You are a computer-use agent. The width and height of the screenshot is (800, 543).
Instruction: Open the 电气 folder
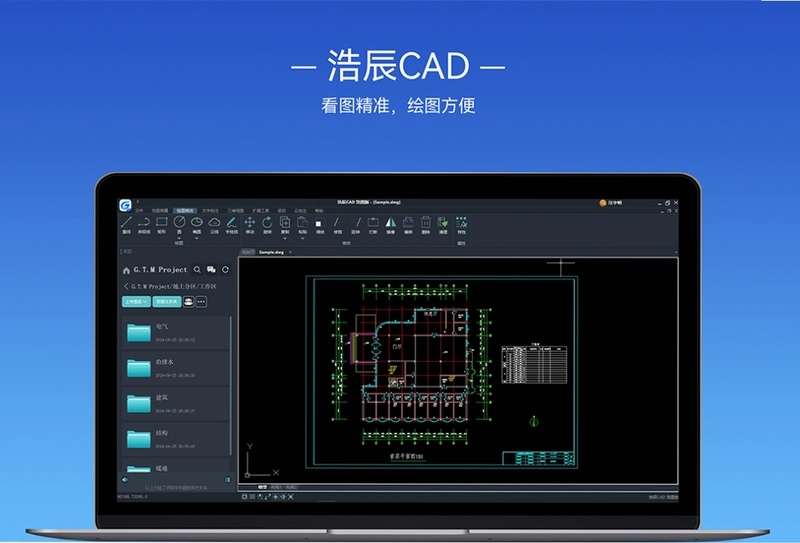pos(176,333)
